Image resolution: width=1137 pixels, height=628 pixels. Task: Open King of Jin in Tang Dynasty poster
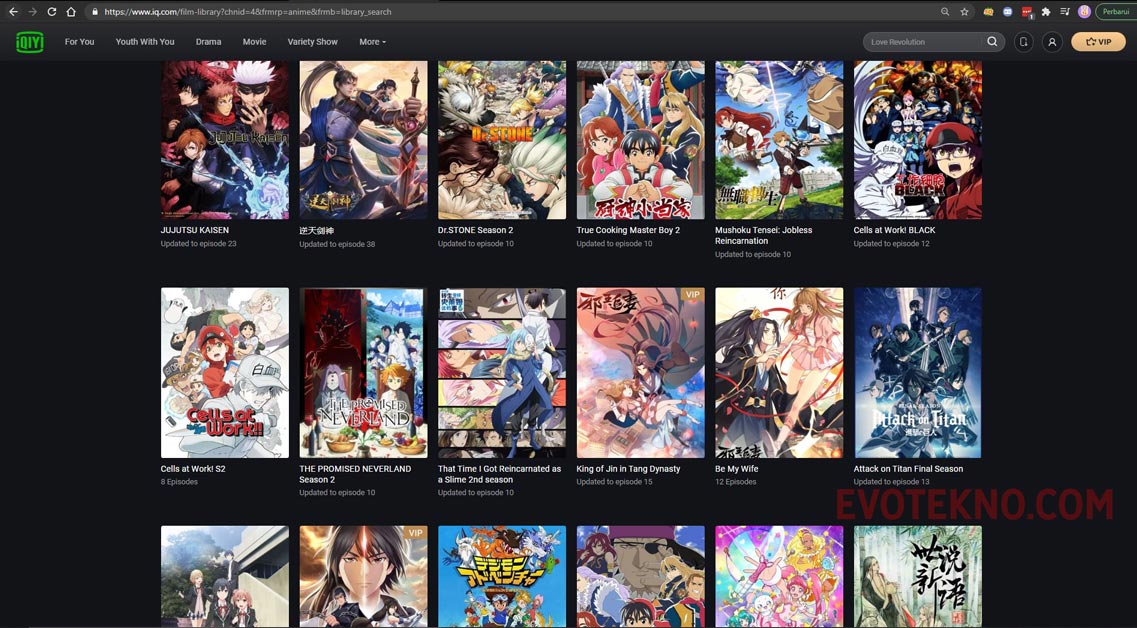[640, 373]
